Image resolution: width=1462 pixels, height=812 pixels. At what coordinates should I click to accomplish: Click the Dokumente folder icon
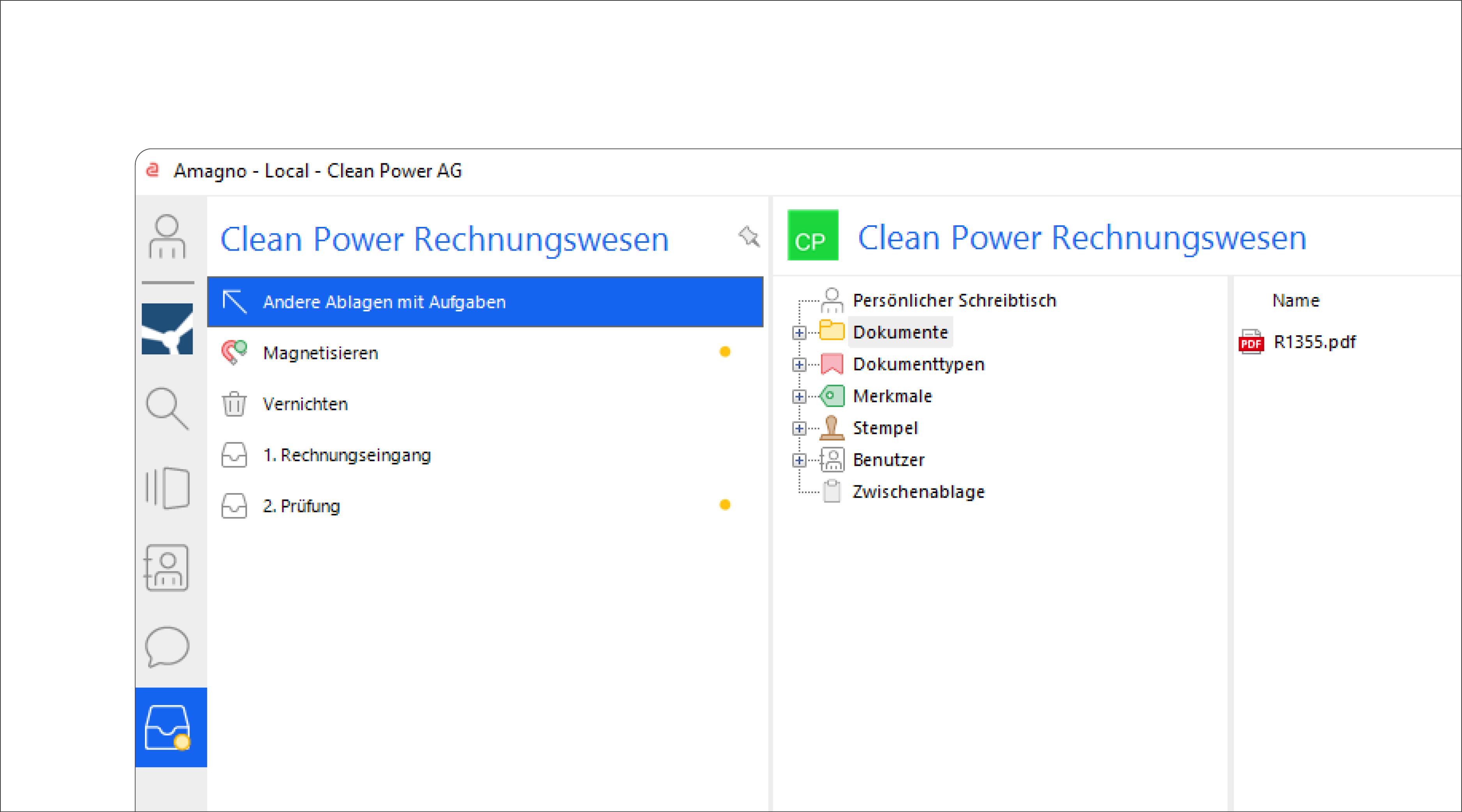(x=832, y=331)
